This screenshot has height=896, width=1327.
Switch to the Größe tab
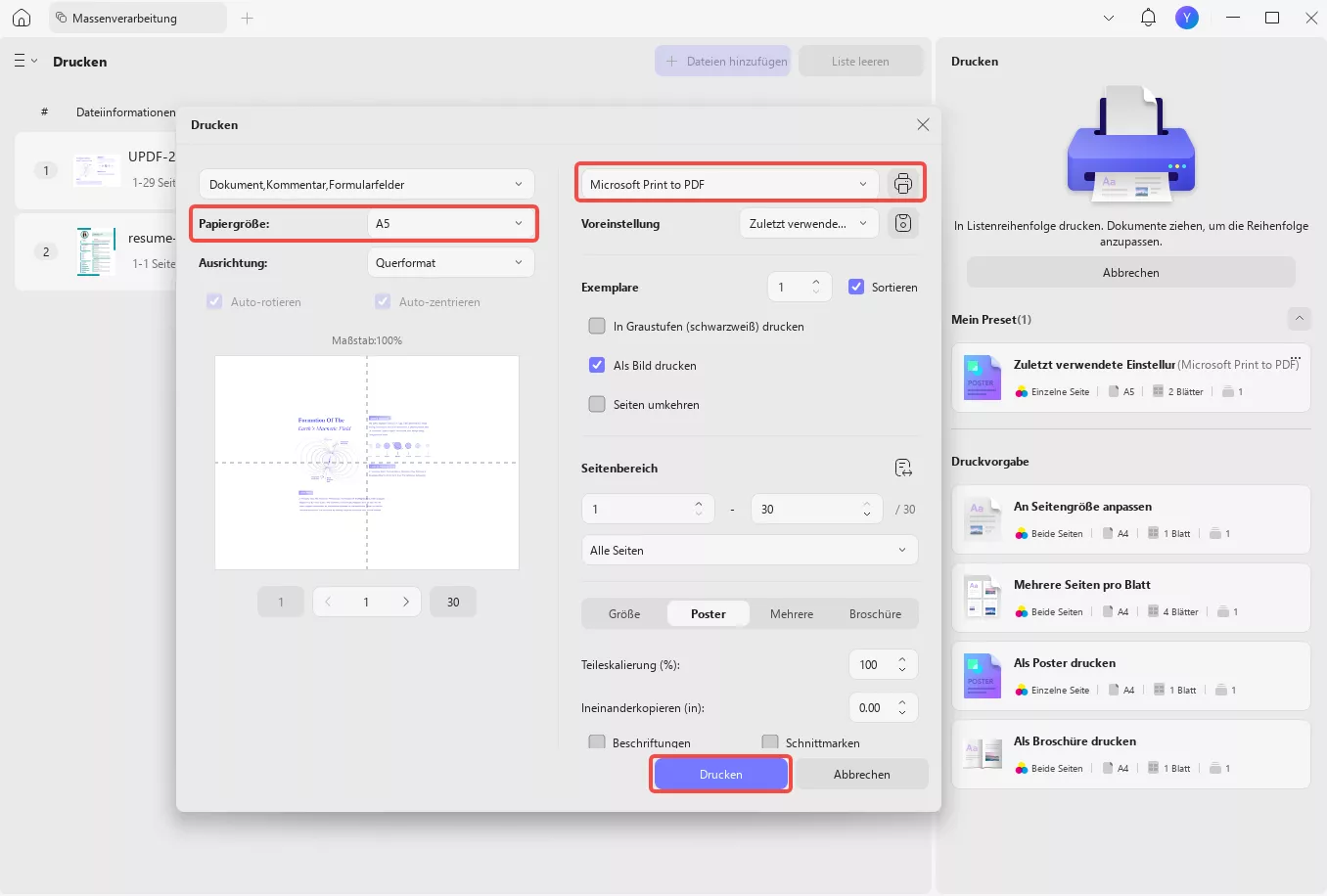(x=624, y=613)
